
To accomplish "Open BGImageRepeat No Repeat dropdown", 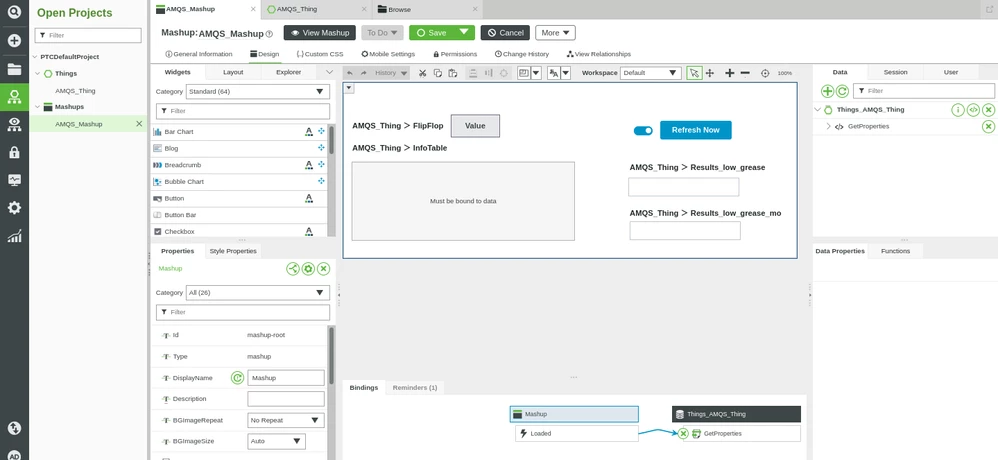I will click(x=286, y=421).
